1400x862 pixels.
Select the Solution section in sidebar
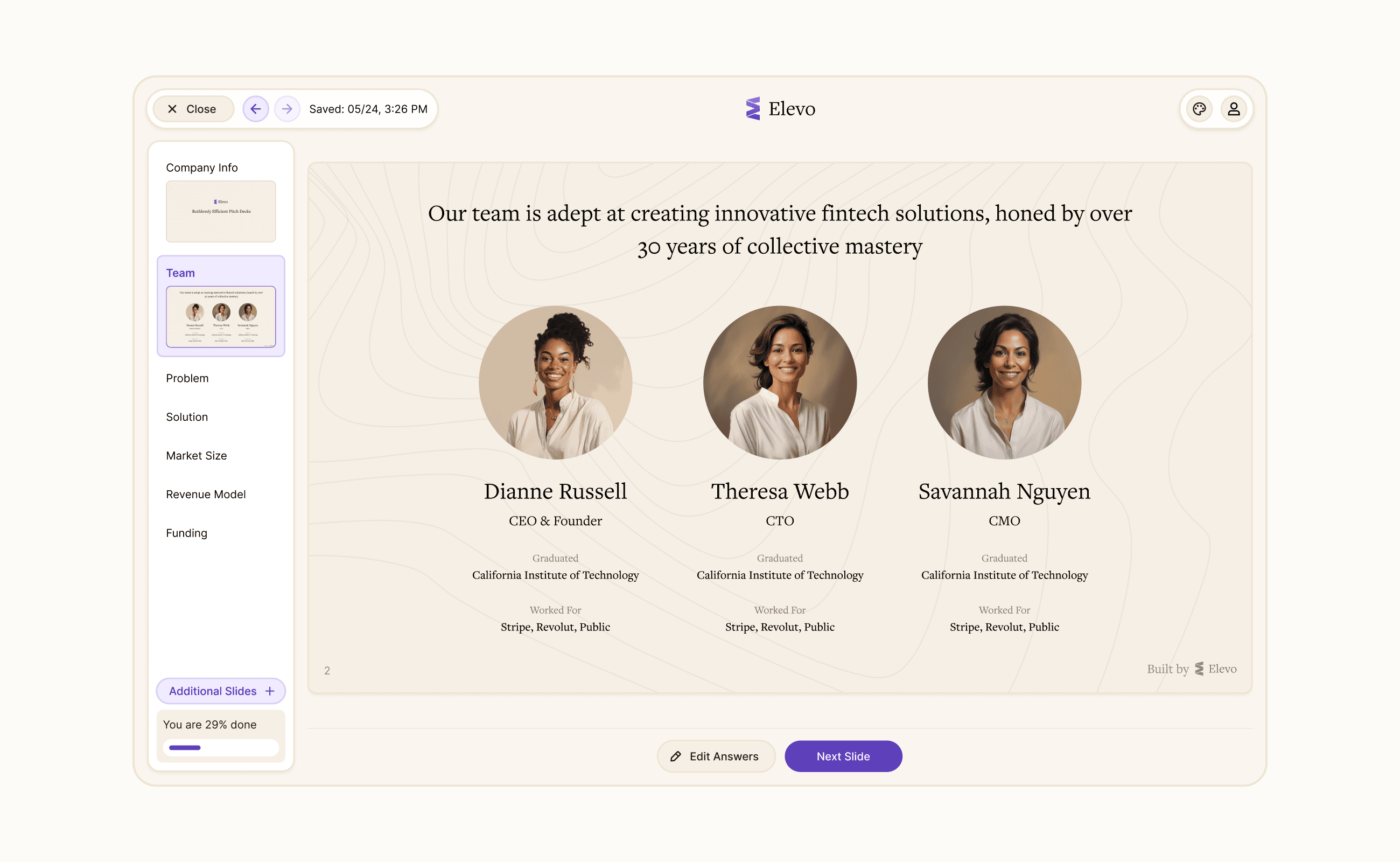point(187,417)
